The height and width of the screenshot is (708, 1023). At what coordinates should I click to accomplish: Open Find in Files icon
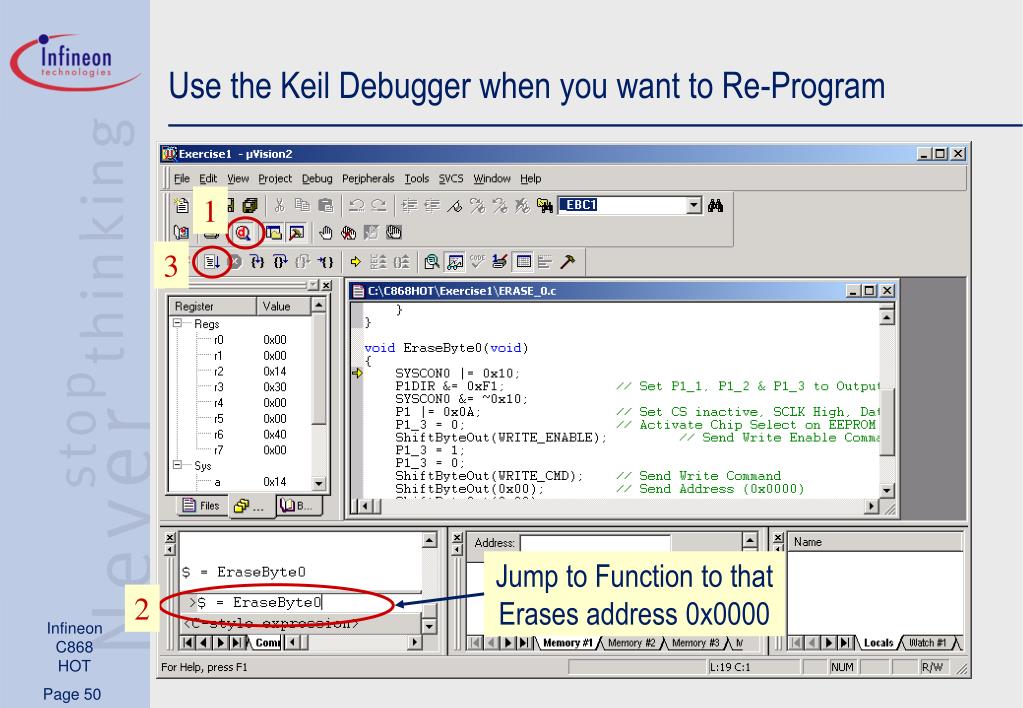click(544, 206)
